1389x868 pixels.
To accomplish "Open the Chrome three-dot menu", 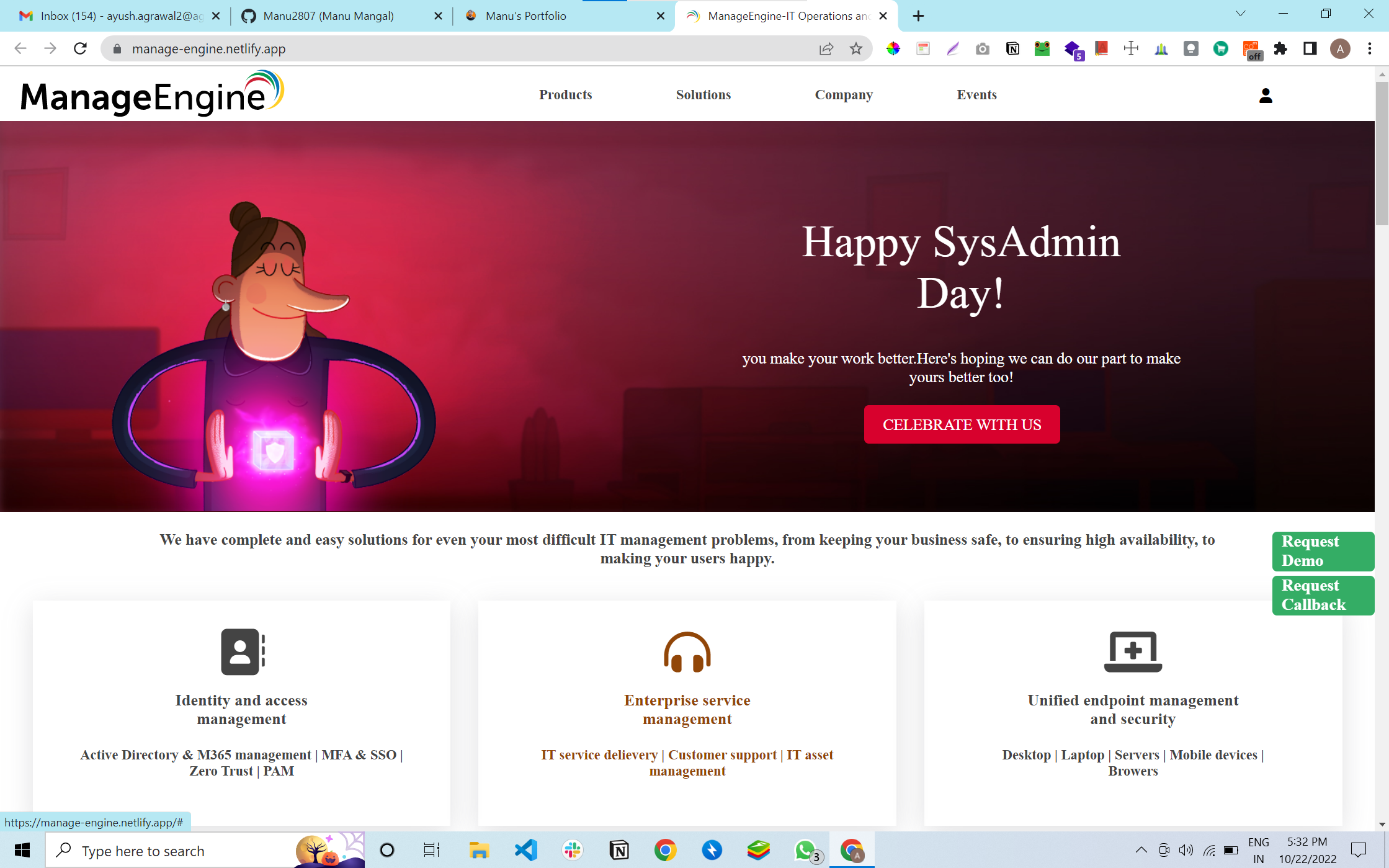I will coord(1370,49).
